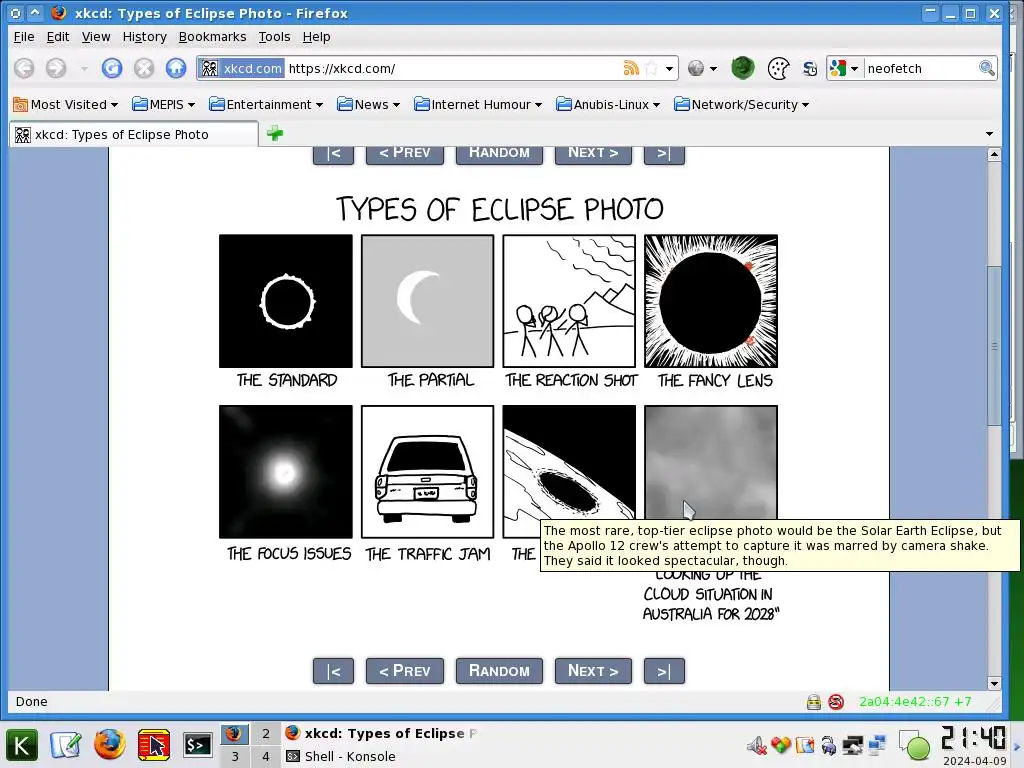This screenshot has height=768, width=1024.
Task: Open the Help menu
Action: click(316, 37)
